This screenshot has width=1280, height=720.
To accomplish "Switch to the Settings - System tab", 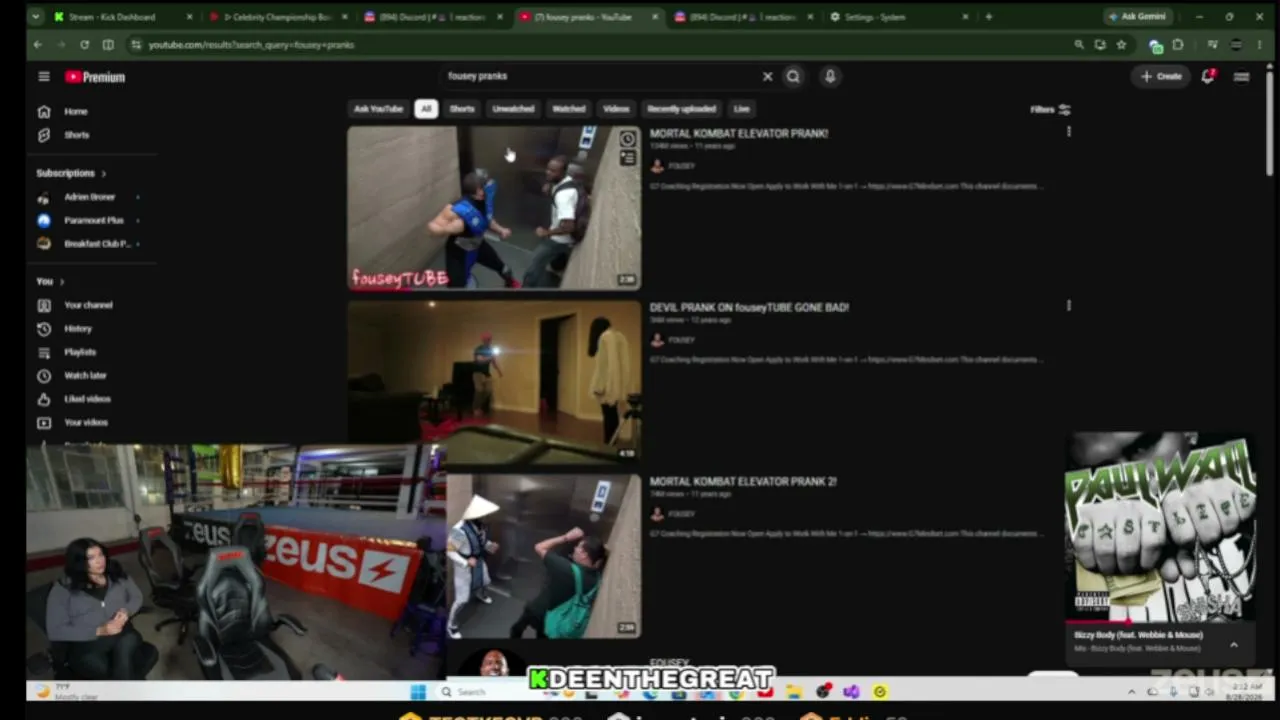I will tap(898, 17).
